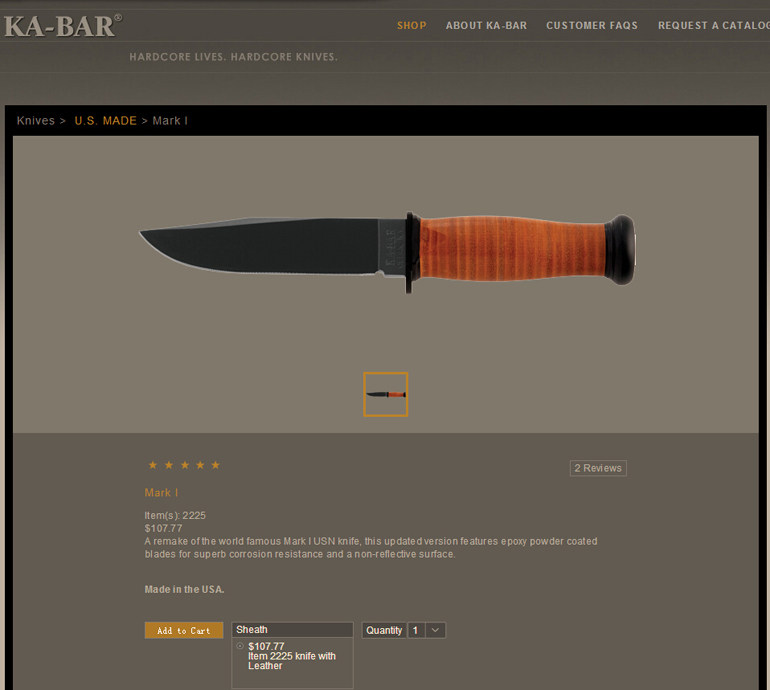Viewport: 770px width, 690px height.
Task: Click the third rating star
Action: pyautogui.click(x=185, y=465)
